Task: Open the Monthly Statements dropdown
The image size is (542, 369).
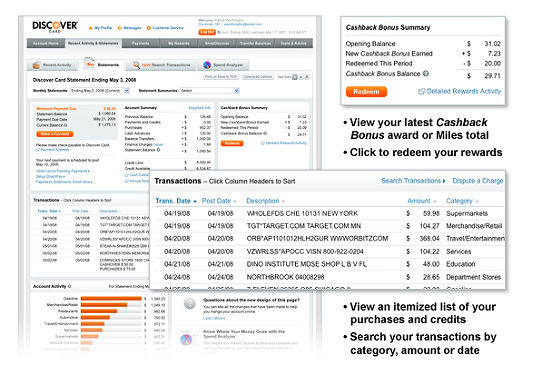Action: pyautogui.click(x=100, y=91)
